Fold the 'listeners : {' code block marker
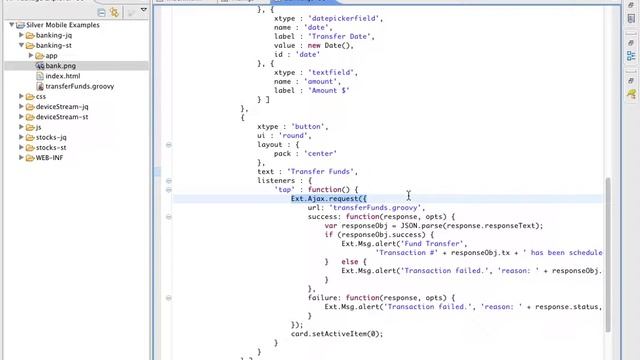 (x=169, y=181)
